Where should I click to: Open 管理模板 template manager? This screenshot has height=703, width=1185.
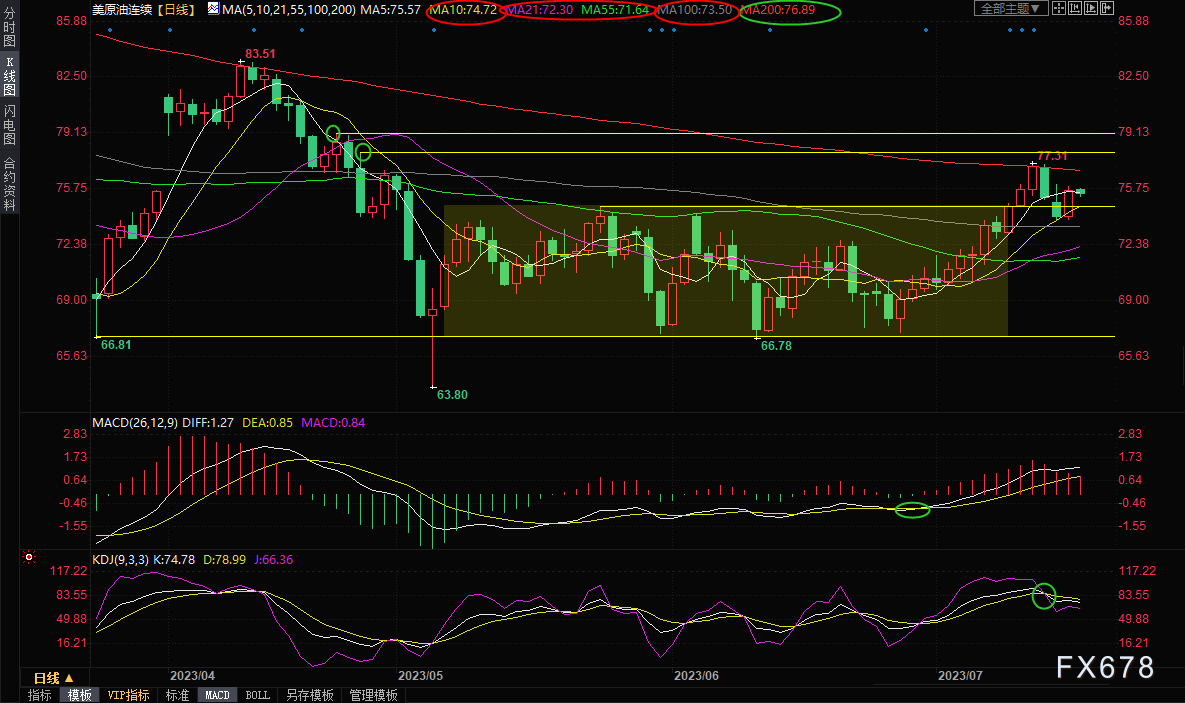pos(373,695)
